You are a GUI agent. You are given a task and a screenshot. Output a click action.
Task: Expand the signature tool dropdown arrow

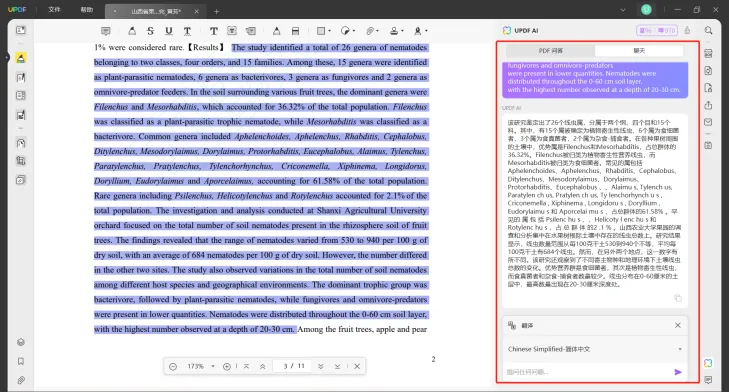point(426,31)
